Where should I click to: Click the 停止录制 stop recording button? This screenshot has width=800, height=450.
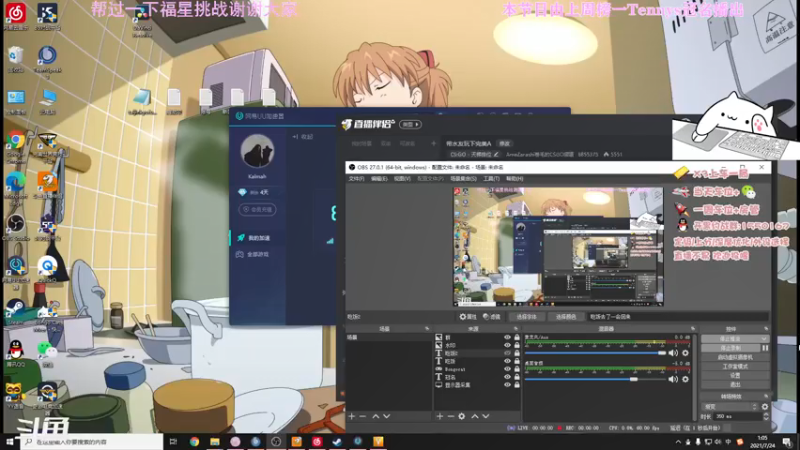pos(731,348)
